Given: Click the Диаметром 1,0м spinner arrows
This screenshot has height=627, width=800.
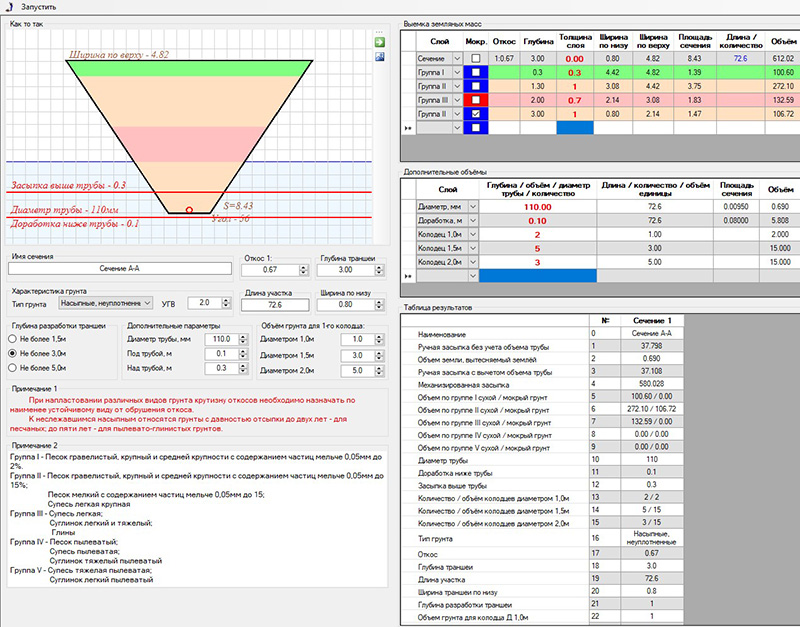Looking at the screenshot, I should (x=379, y=339).
